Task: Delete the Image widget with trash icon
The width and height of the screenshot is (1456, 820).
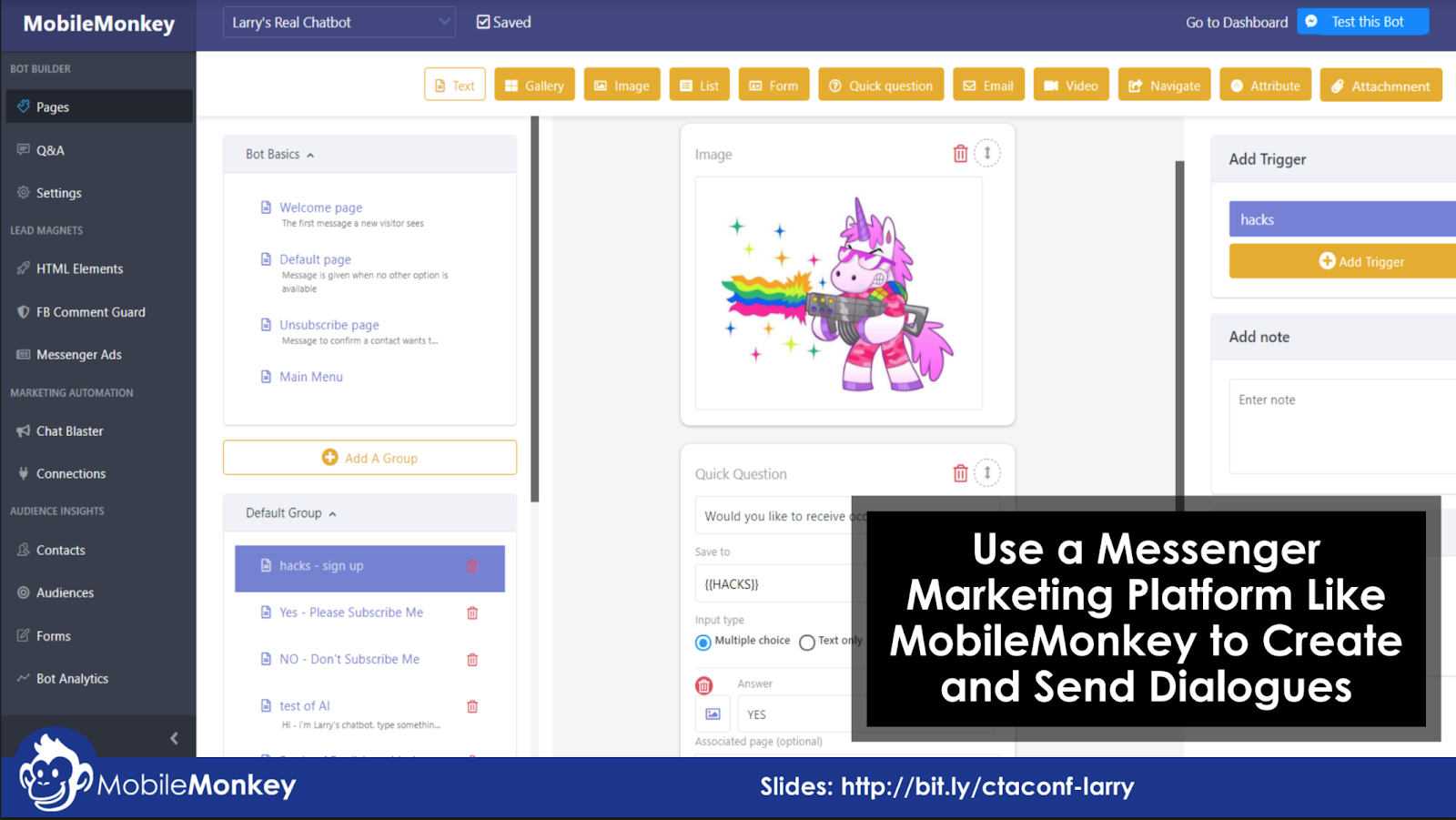Action: pos(960,154)
